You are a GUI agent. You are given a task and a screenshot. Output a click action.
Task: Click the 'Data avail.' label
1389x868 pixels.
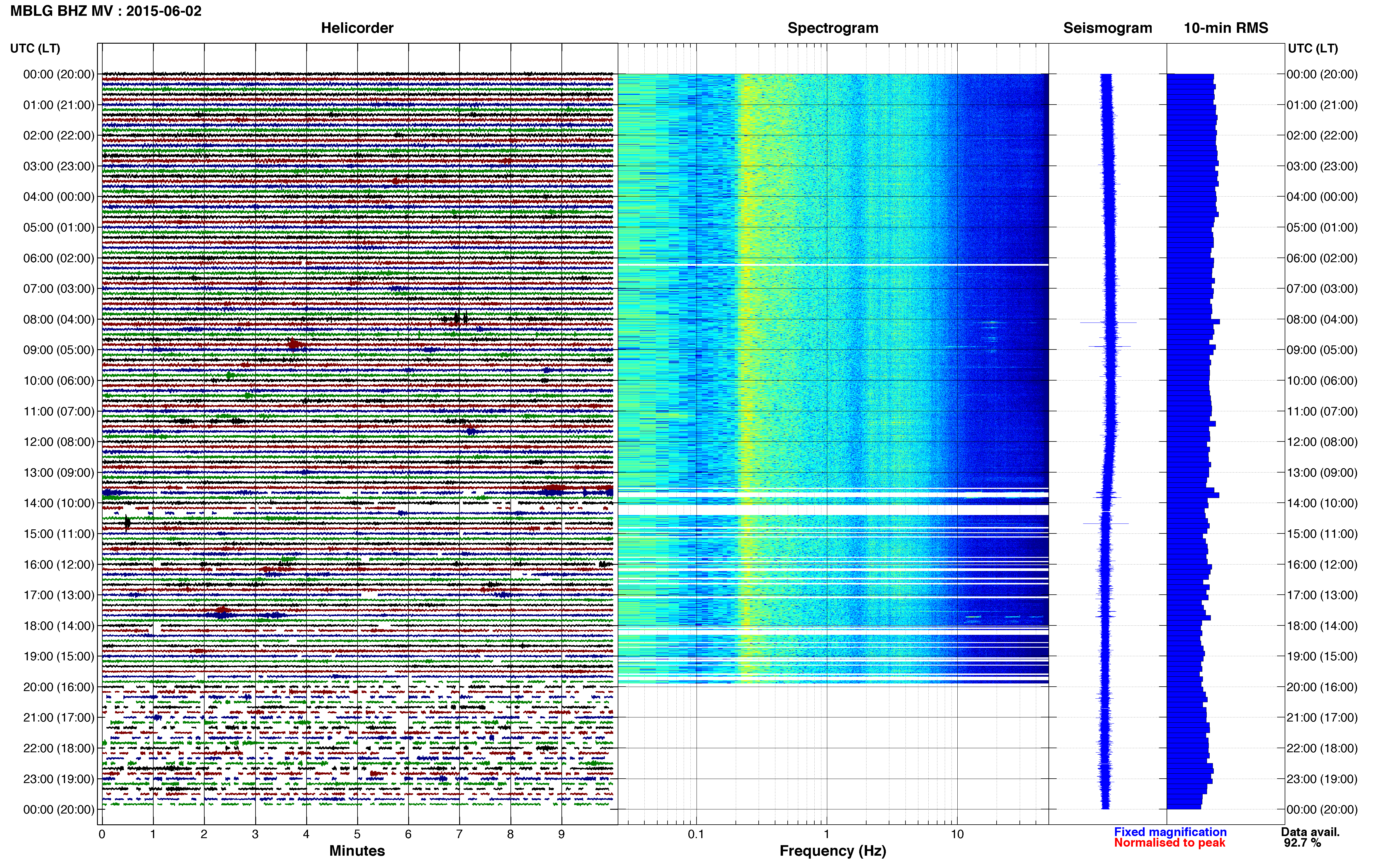click(1310, 832)
